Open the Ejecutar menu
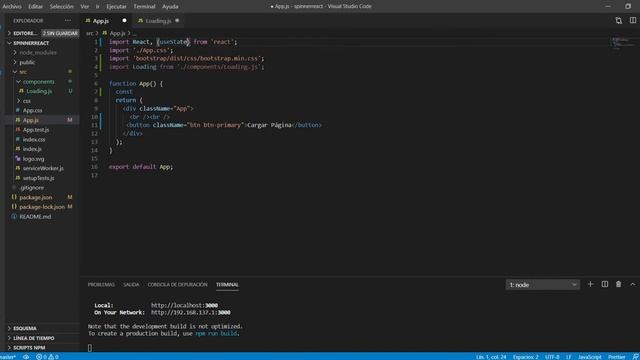The width and height of the screenshot is (640, 360). 116,7
